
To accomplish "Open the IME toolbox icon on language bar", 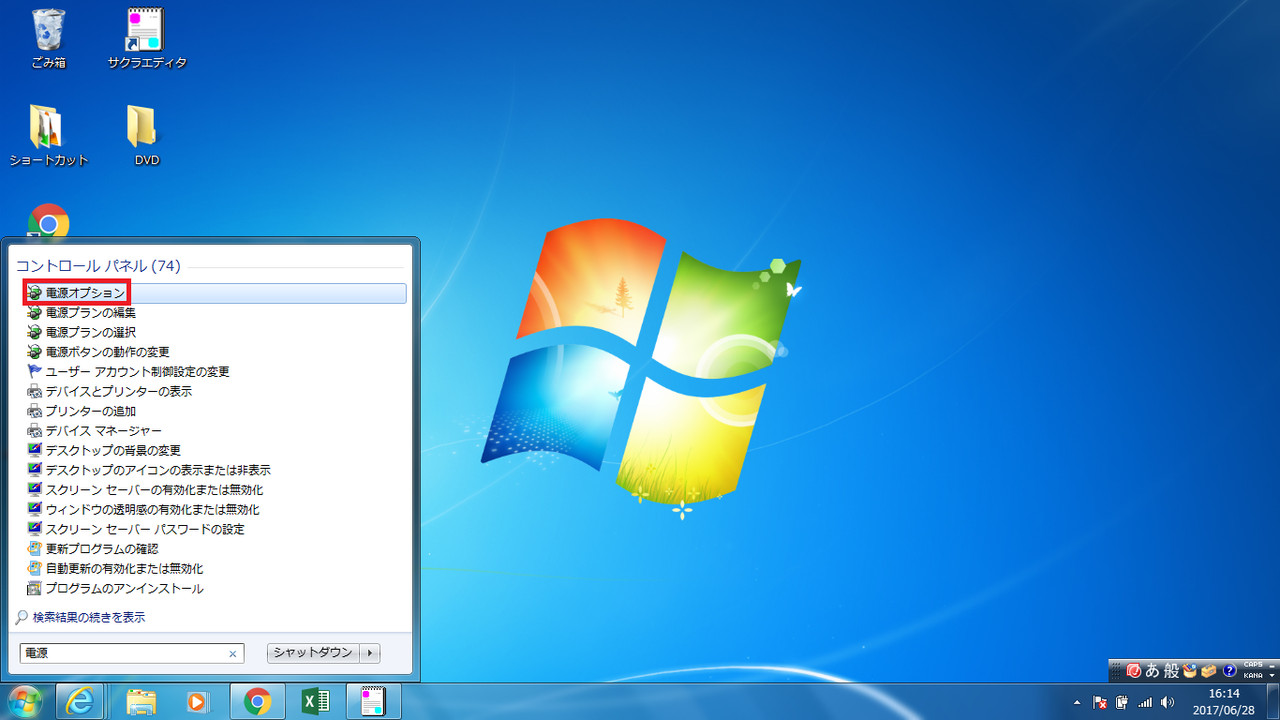I will 1208,671.
